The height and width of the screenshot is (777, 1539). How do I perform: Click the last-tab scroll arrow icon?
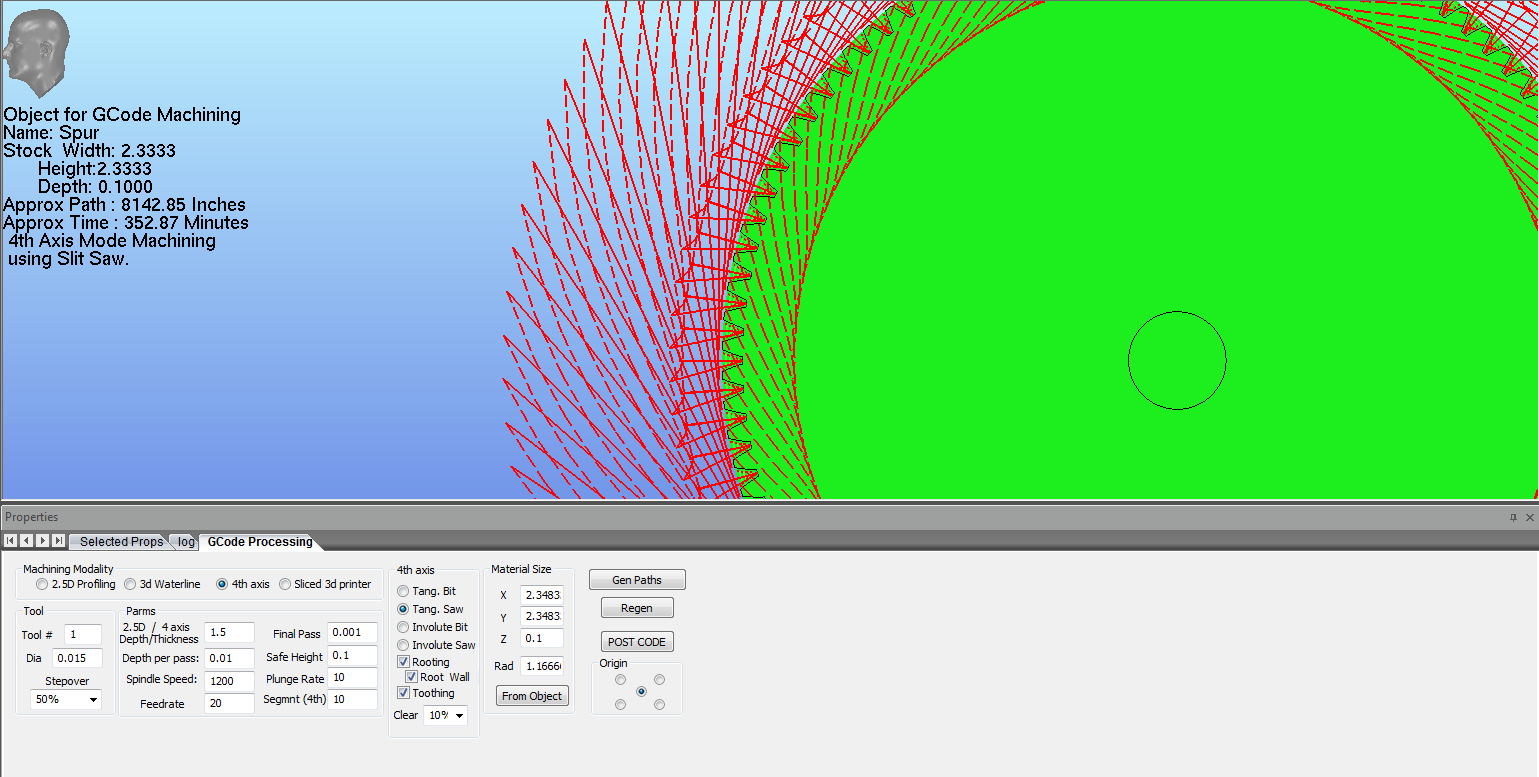tap(59, 541)
